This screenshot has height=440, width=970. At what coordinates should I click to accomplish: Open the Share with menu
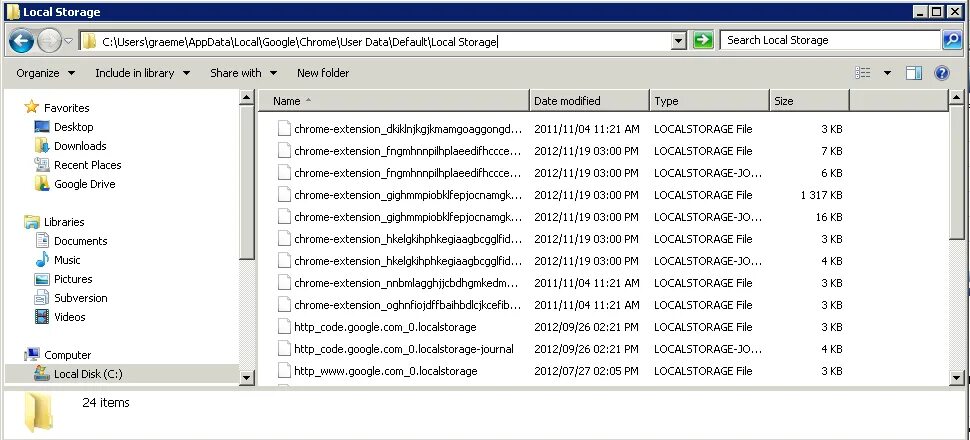point(243,73)
